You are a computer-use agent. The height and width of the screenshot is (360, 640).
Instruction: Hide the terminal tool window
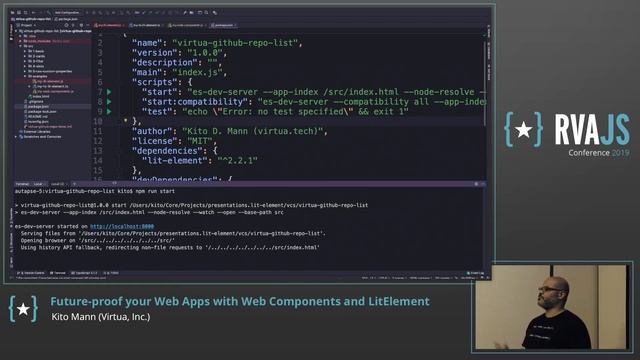[483, 184]
